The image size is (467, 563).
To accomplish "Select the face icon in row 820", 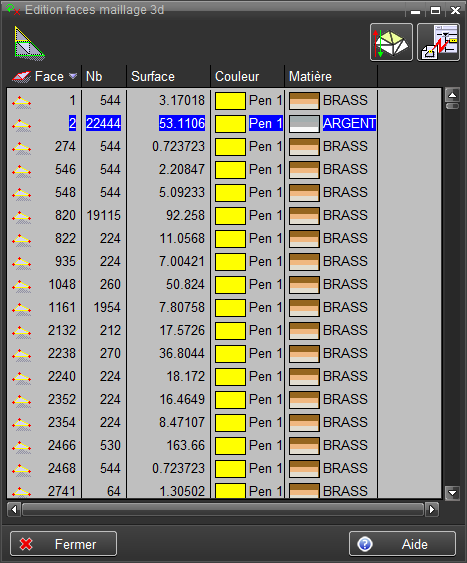I will 22,216.
